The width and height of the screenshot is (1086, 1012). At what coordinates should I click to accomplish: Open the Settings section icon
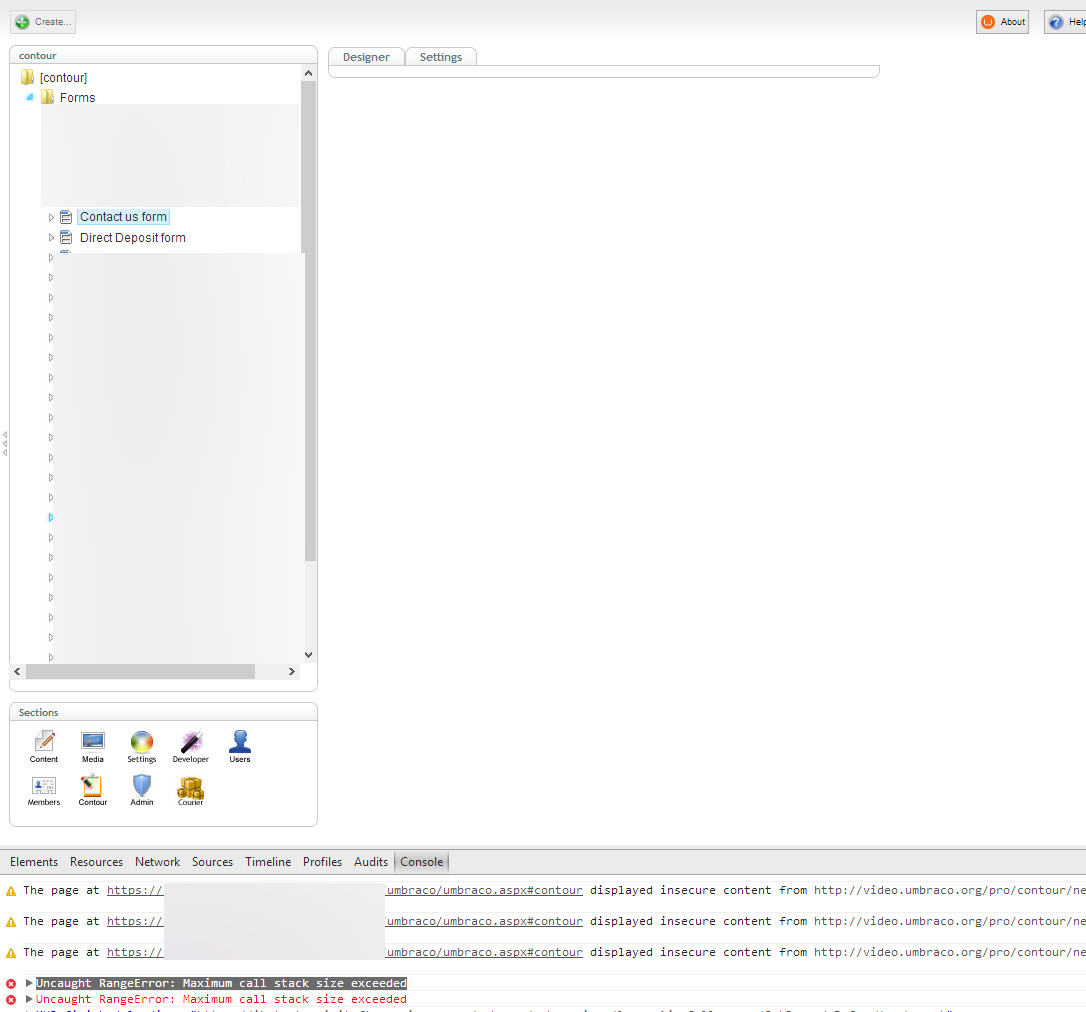[142, 743]
